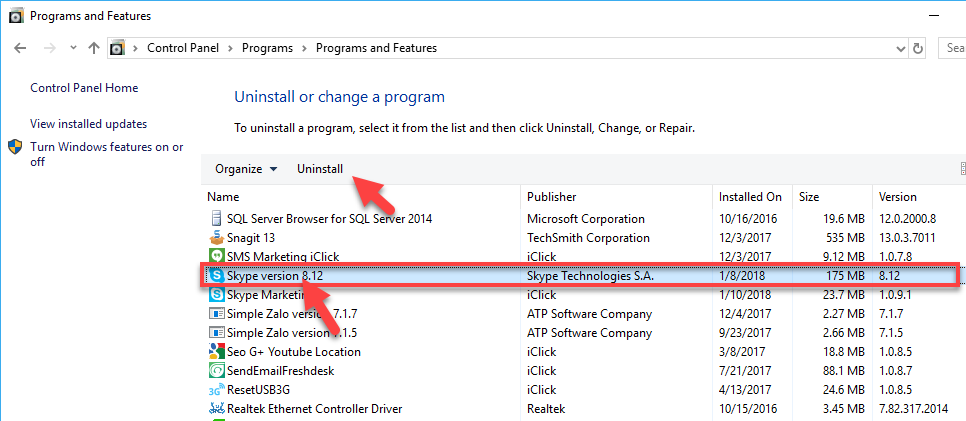Sort by the Publisher column header
966x421 pixels.
point(551,197)
